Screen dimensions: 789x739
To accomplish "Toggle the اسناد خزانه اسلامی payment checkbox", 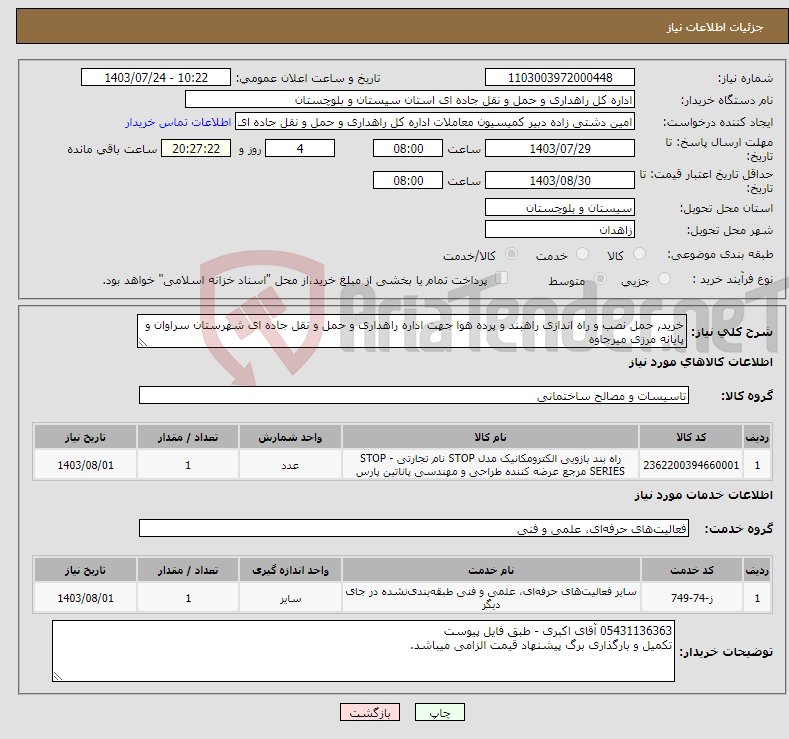I will [502, 278].
